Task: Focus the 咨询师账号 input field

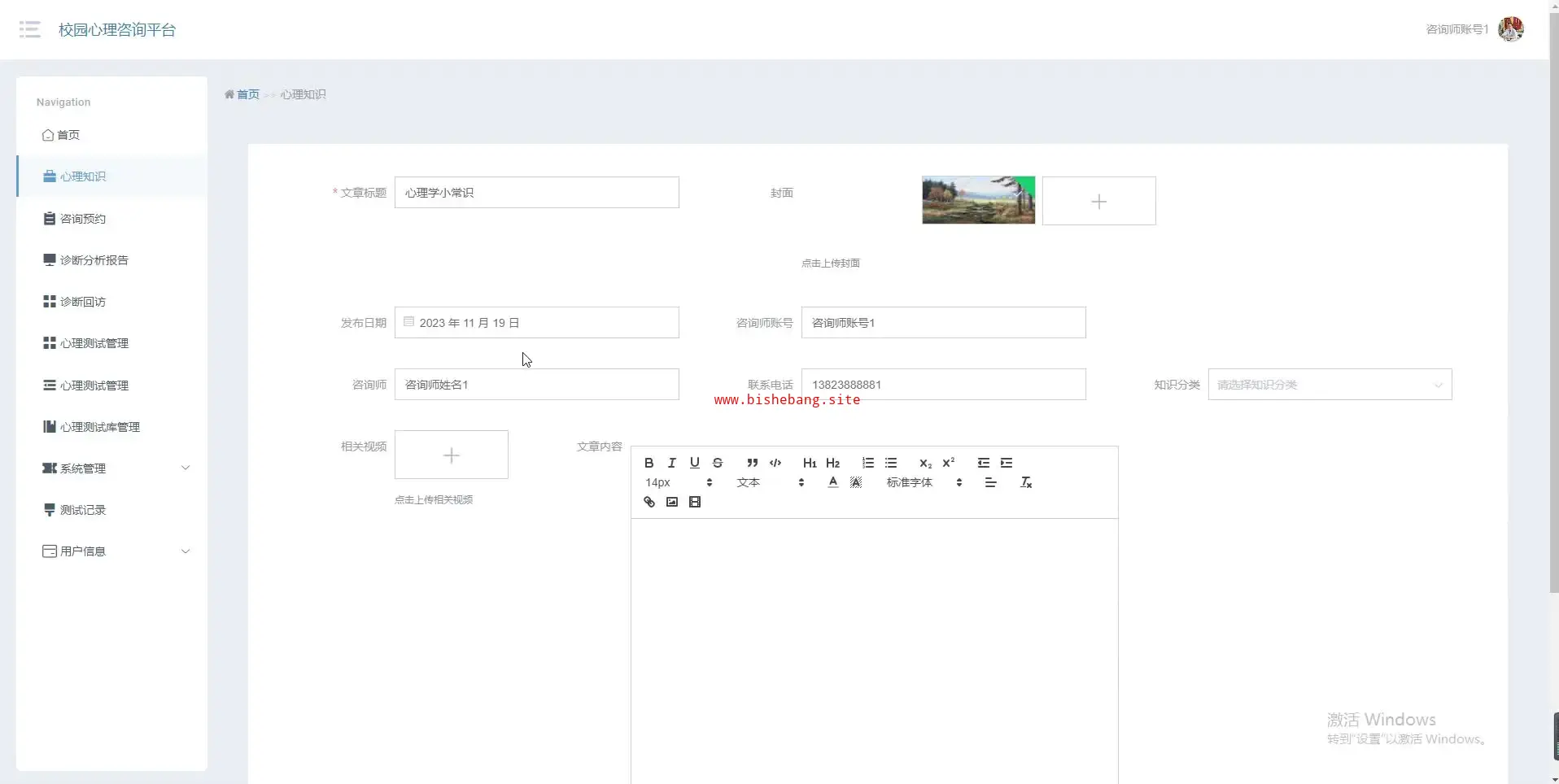Action: tap(944, 323)
